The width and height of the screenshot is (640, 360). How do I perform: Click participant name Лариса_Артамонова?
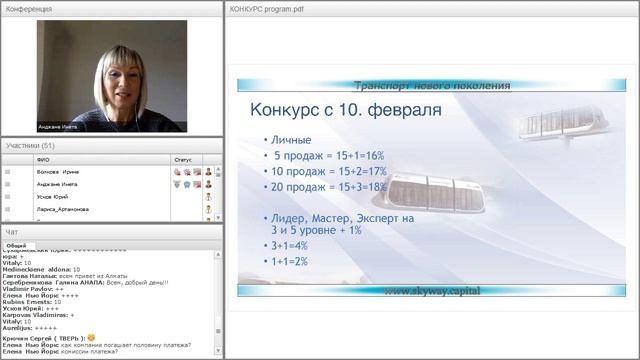(62, 209)
